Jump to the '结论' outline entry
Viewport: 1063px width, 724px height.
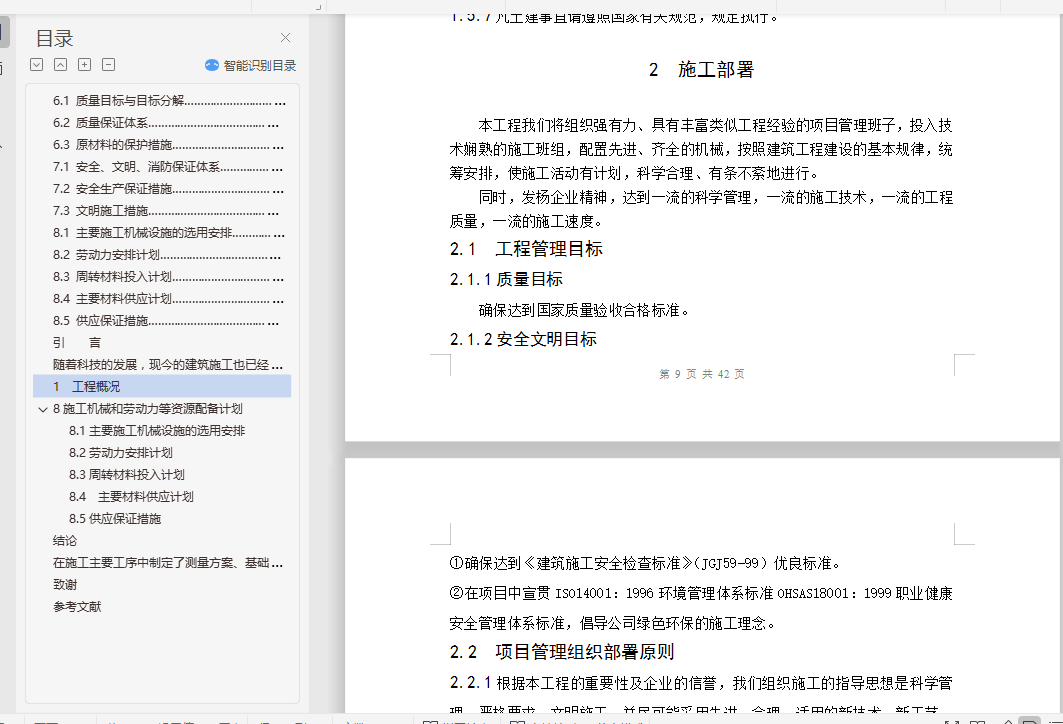point(65,541)
